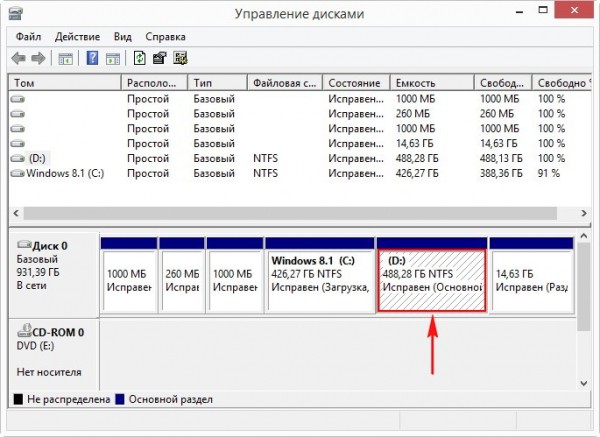This screenshot has height=437, width=600.
Task: Click the Disk Management title bar icon
Action: (16, 13)
